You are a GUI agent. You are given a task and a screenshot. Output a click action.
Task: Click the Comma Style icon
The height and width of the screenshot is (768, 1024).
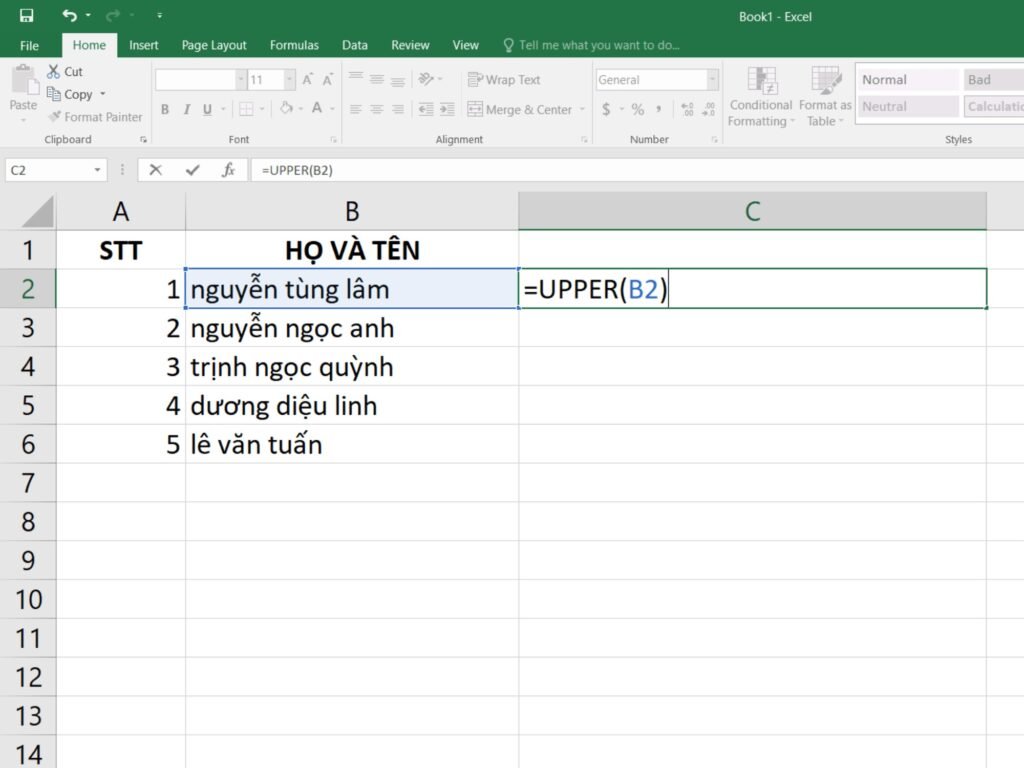(659, 110)
